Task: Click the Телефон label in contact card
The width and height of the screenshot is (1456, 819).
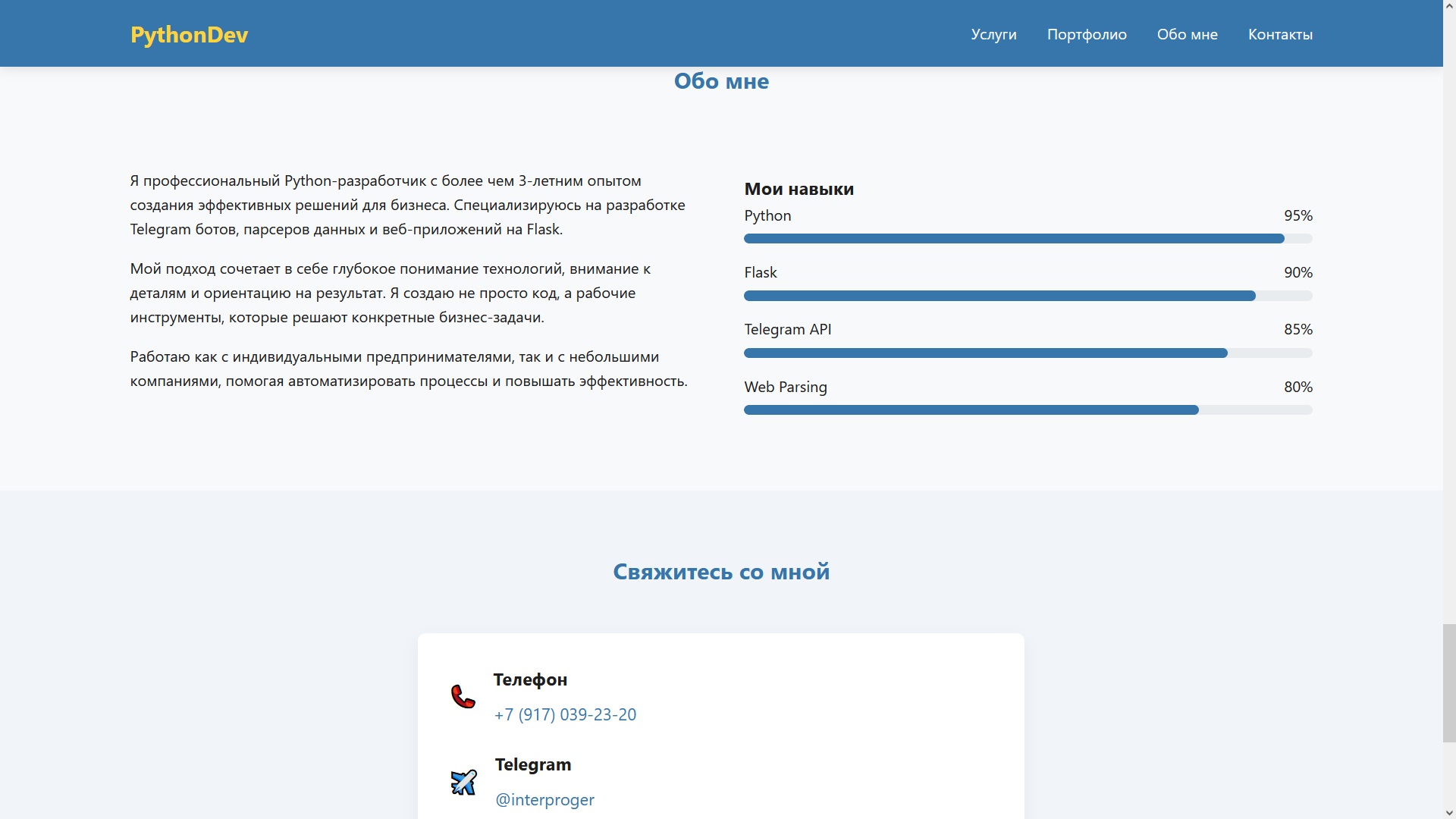Action: (530, 679)
